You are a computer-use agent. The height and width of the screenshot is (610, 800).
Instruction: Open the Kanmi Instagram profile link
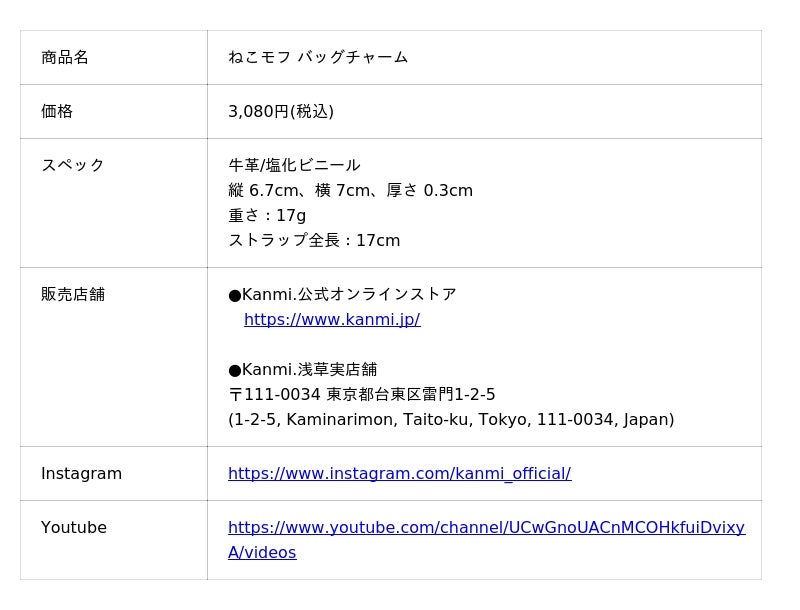pos(399,474)
